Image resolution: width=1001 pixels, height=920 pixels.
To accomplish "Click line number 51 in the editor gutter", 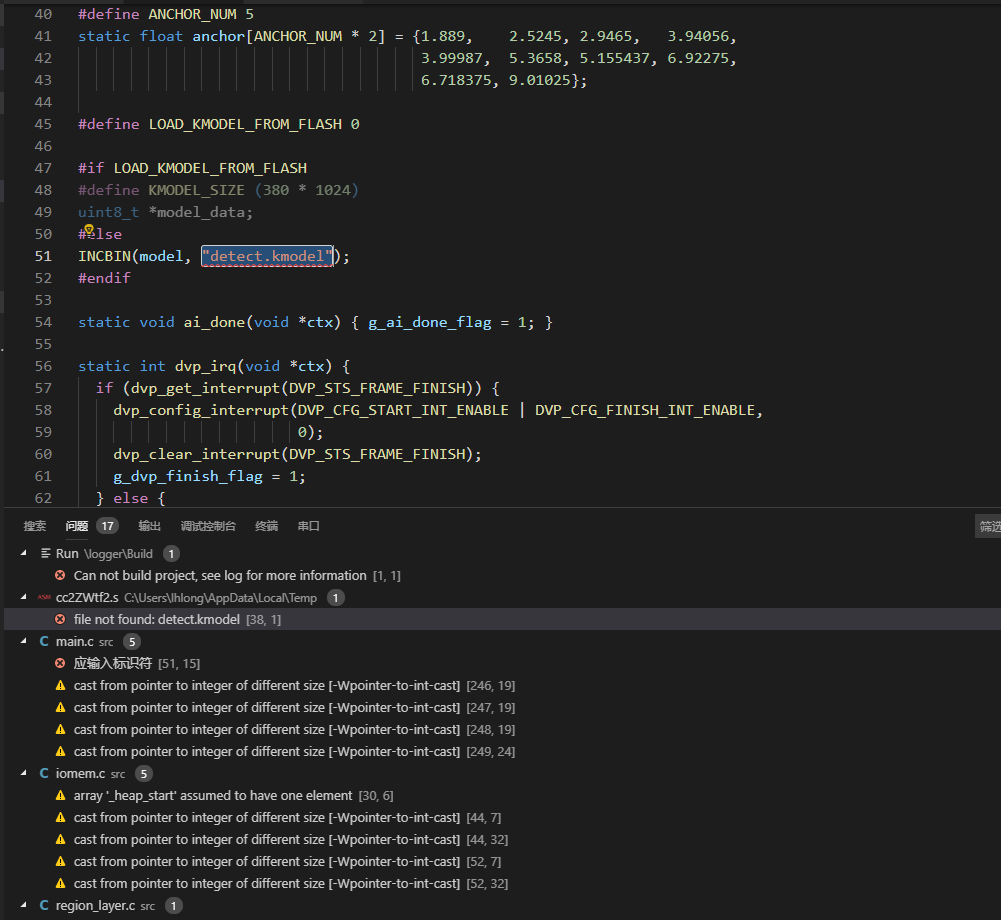I will (42, 256).
